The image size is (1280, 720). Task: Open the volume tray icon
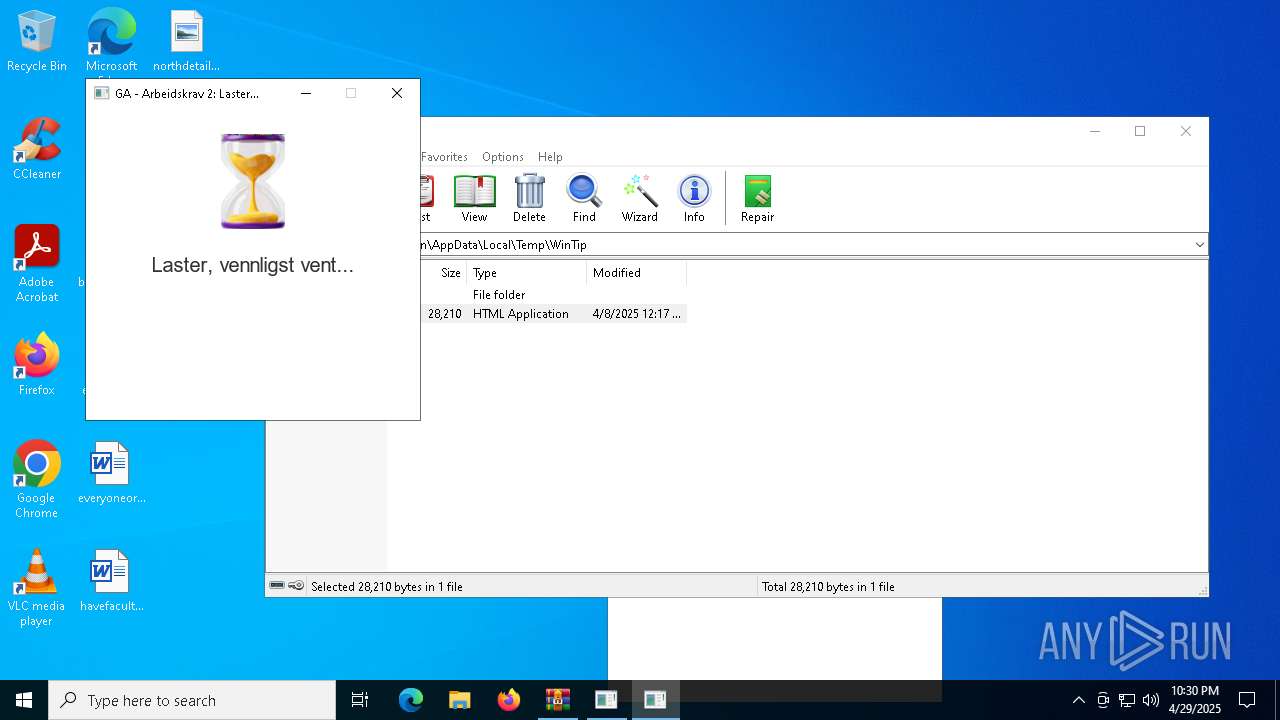tap(1151, 700)
